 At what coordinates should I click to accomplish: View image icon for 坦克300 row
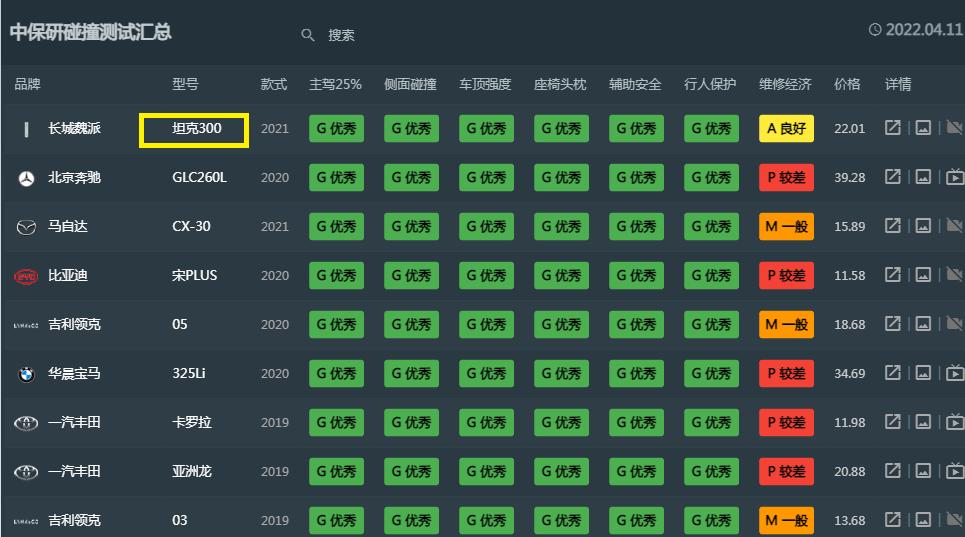click(923, 128)
